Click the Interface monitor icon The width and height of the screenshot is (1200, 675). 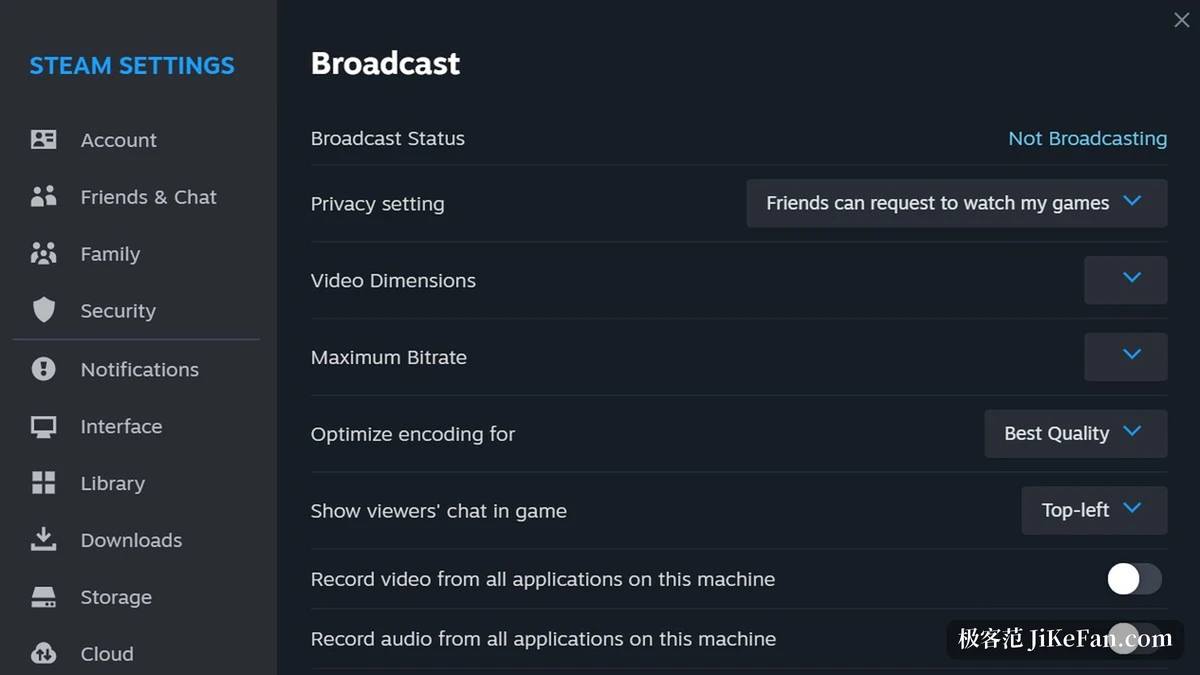tap(44, 427)
